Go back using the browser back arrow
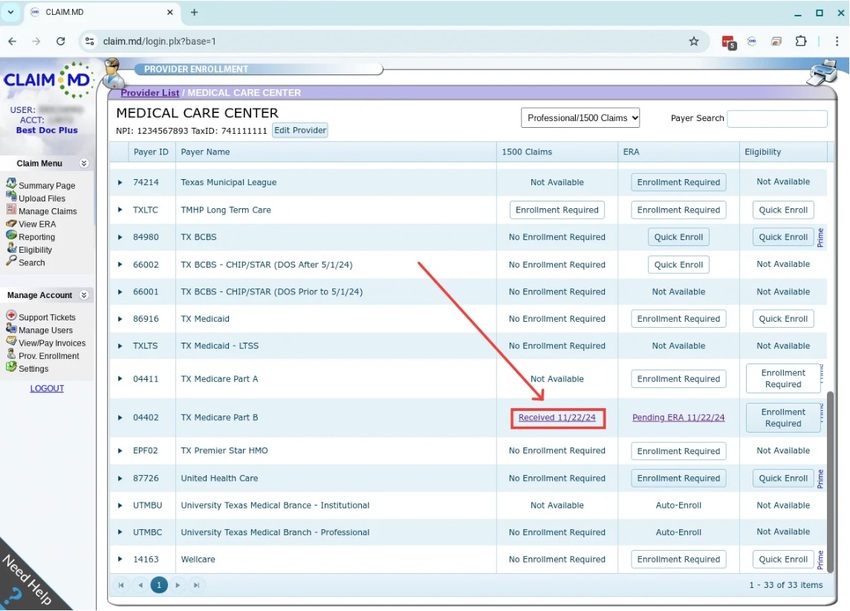Viewport: 850px width, 611px height. (x=12, y=41)
